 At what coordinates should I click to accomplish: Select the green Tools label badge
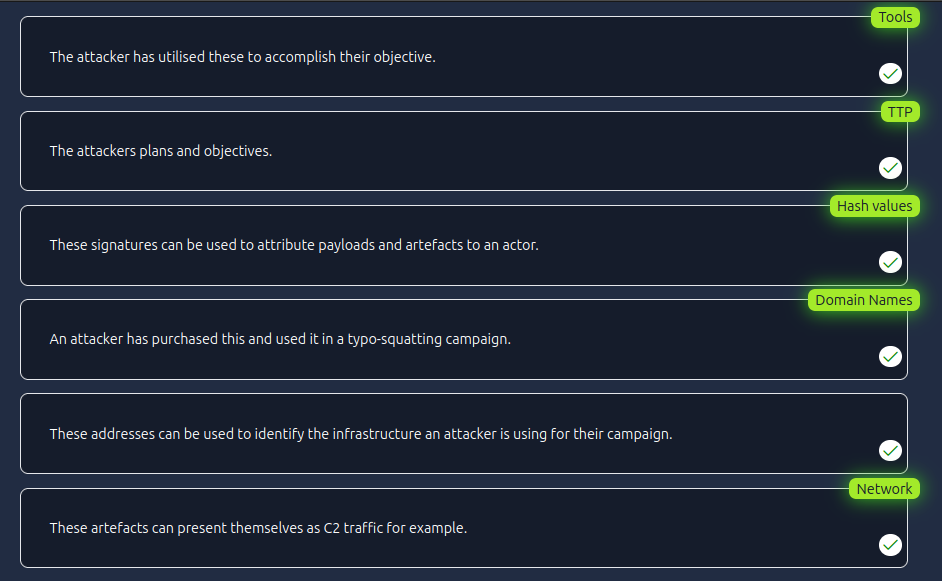point(895,17)
